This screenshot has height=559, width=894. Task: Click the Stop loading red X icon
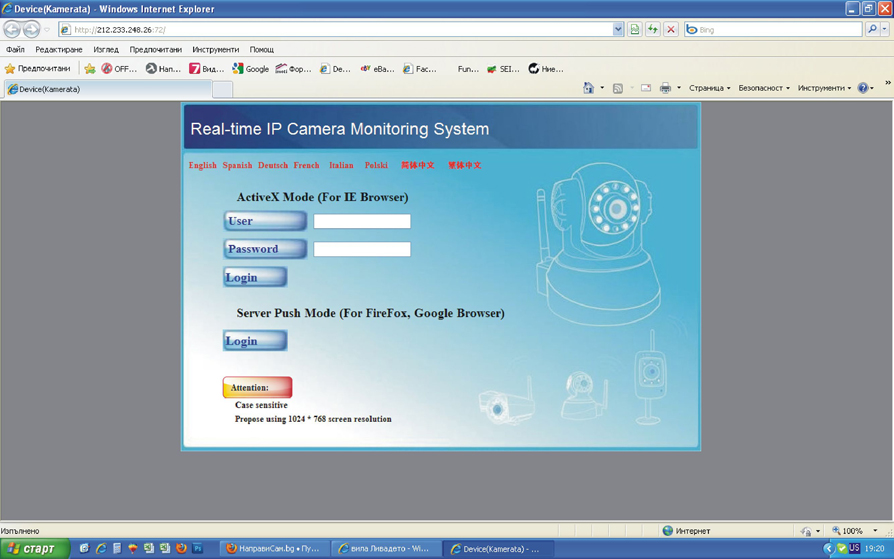tap(671, 30)
